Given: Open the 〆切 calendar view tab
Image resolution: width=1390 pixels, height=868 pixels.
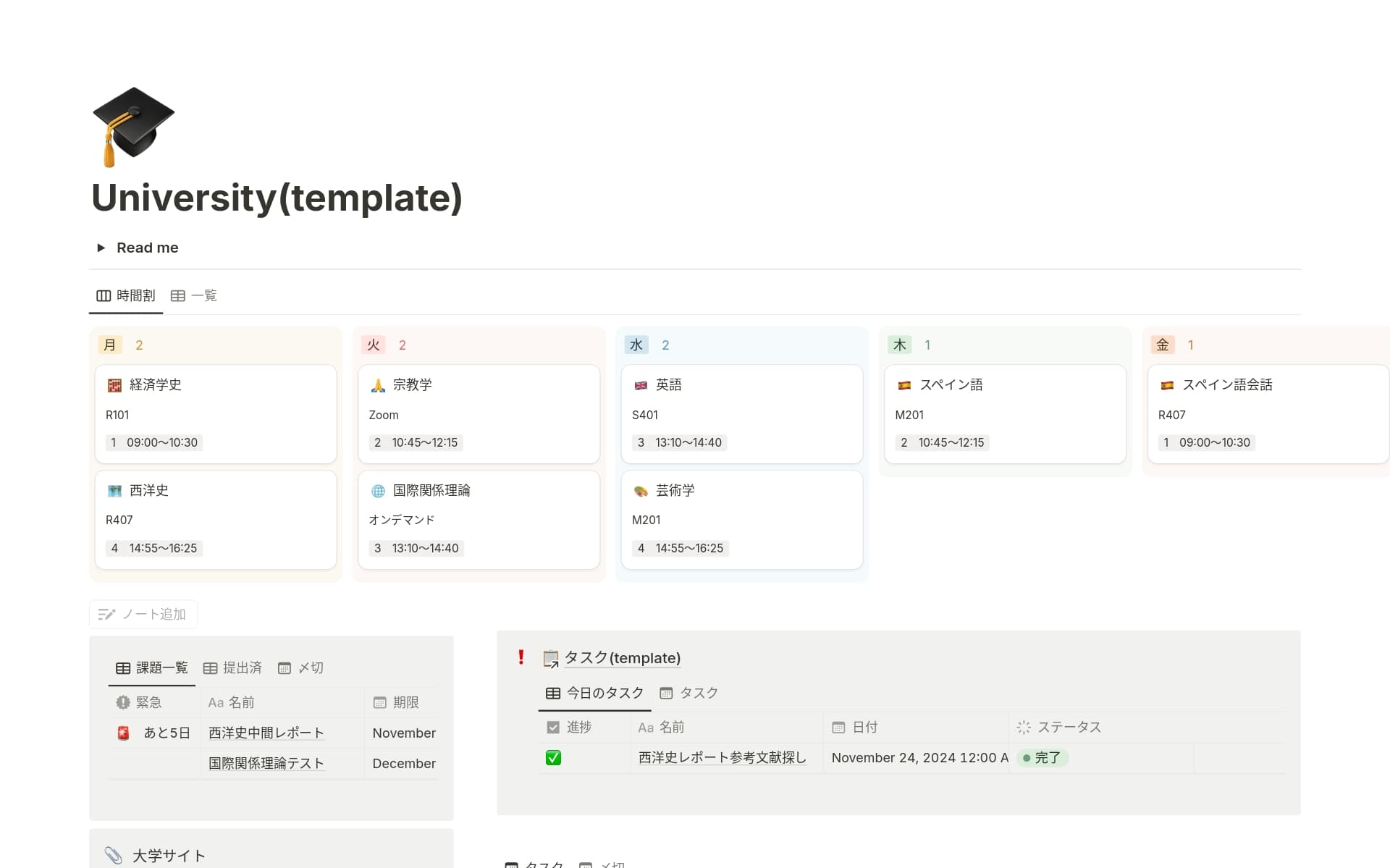Looking at the screenshot, I should pos(301,667).
